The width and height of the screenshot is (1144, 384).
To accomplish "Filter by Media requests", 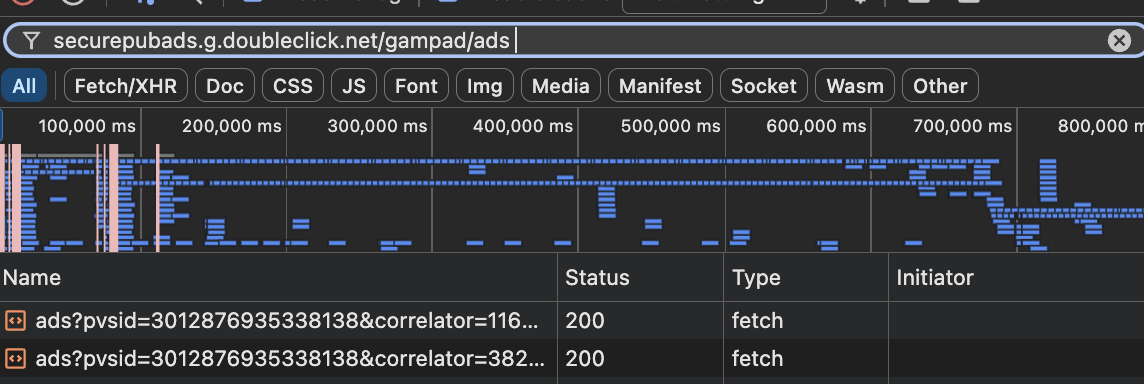I will (x=560, y=86).
